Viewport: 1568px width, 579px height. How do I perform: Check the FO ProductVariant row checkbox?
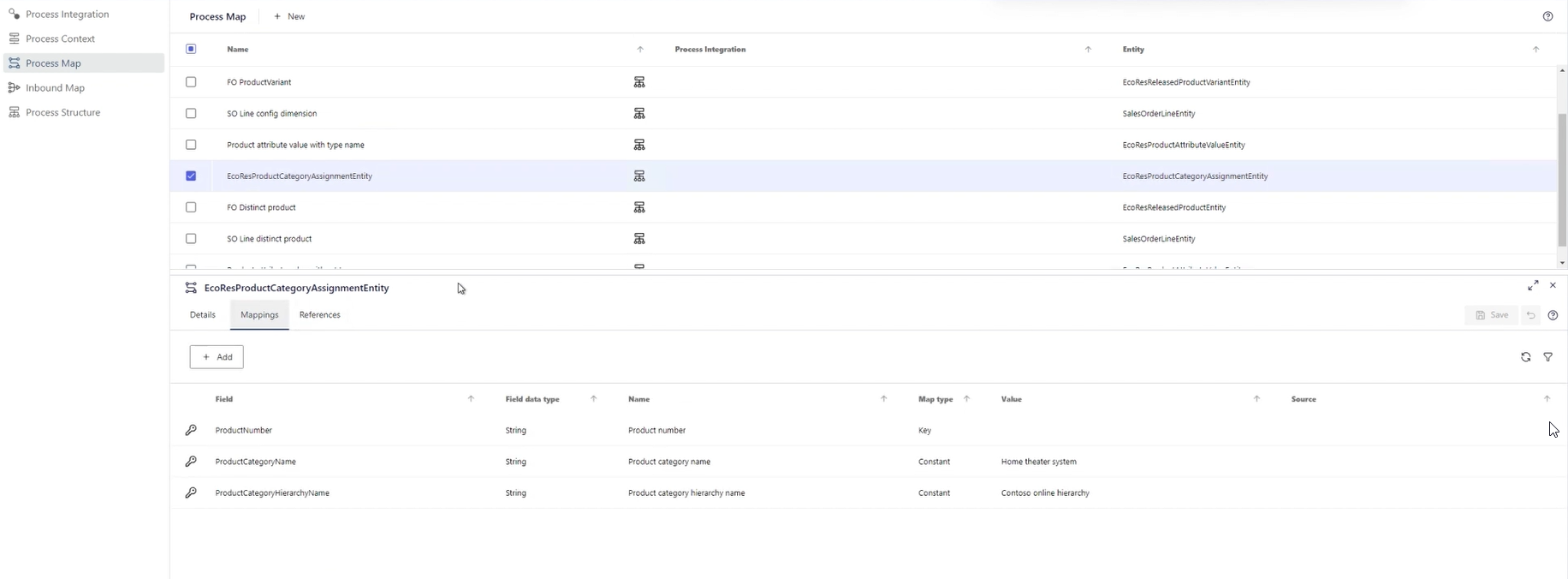[x=191, y=82]
